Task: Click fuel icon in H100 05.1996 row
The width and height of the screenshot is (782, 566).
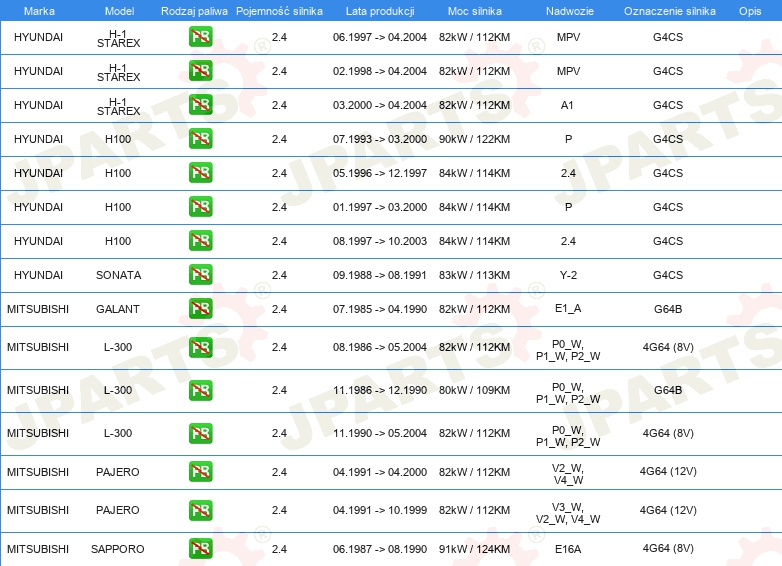Action: [x=200, y=173]
